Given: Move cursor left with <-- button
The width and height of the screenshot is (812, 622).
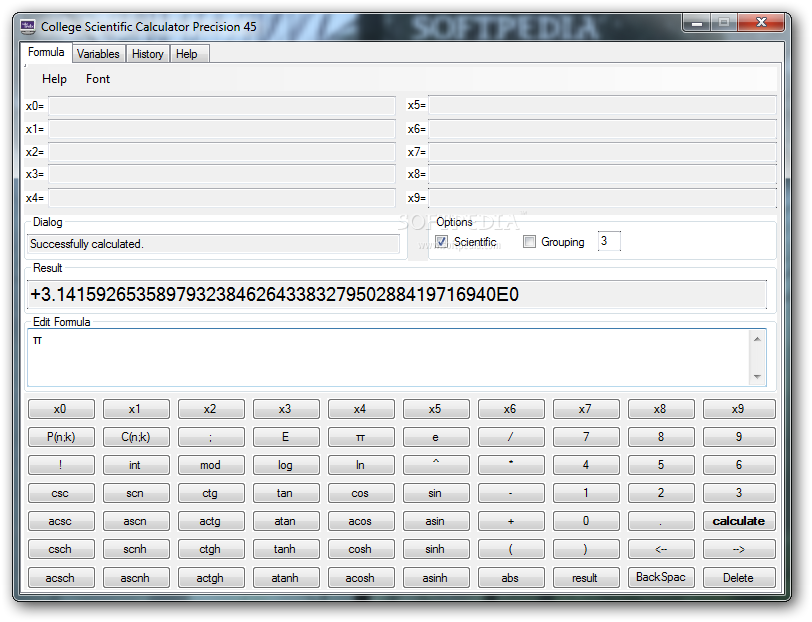Looking at the screenshot, I should (661, 549).
